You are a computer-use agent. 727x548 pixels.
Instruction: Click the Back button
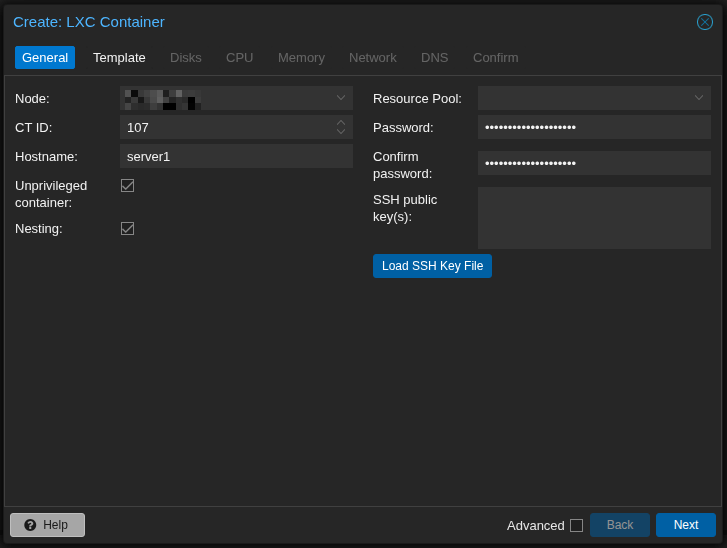(x=620, y=525)
